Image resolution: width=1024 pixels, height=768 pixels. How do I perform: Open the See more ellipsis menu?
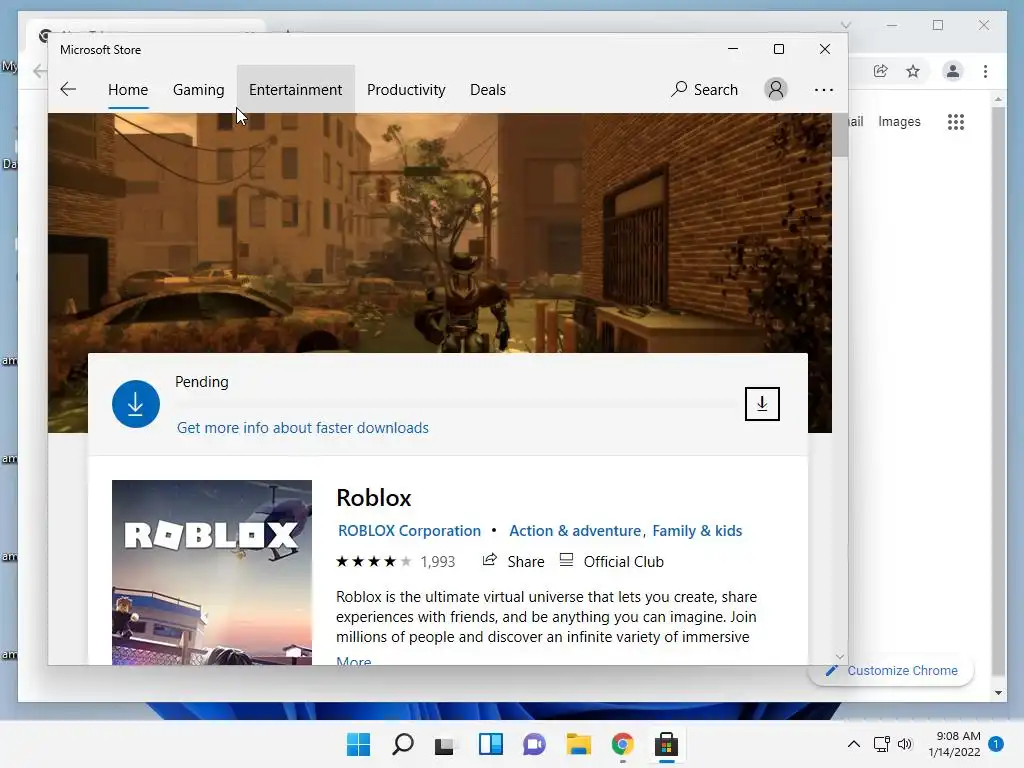824,89
